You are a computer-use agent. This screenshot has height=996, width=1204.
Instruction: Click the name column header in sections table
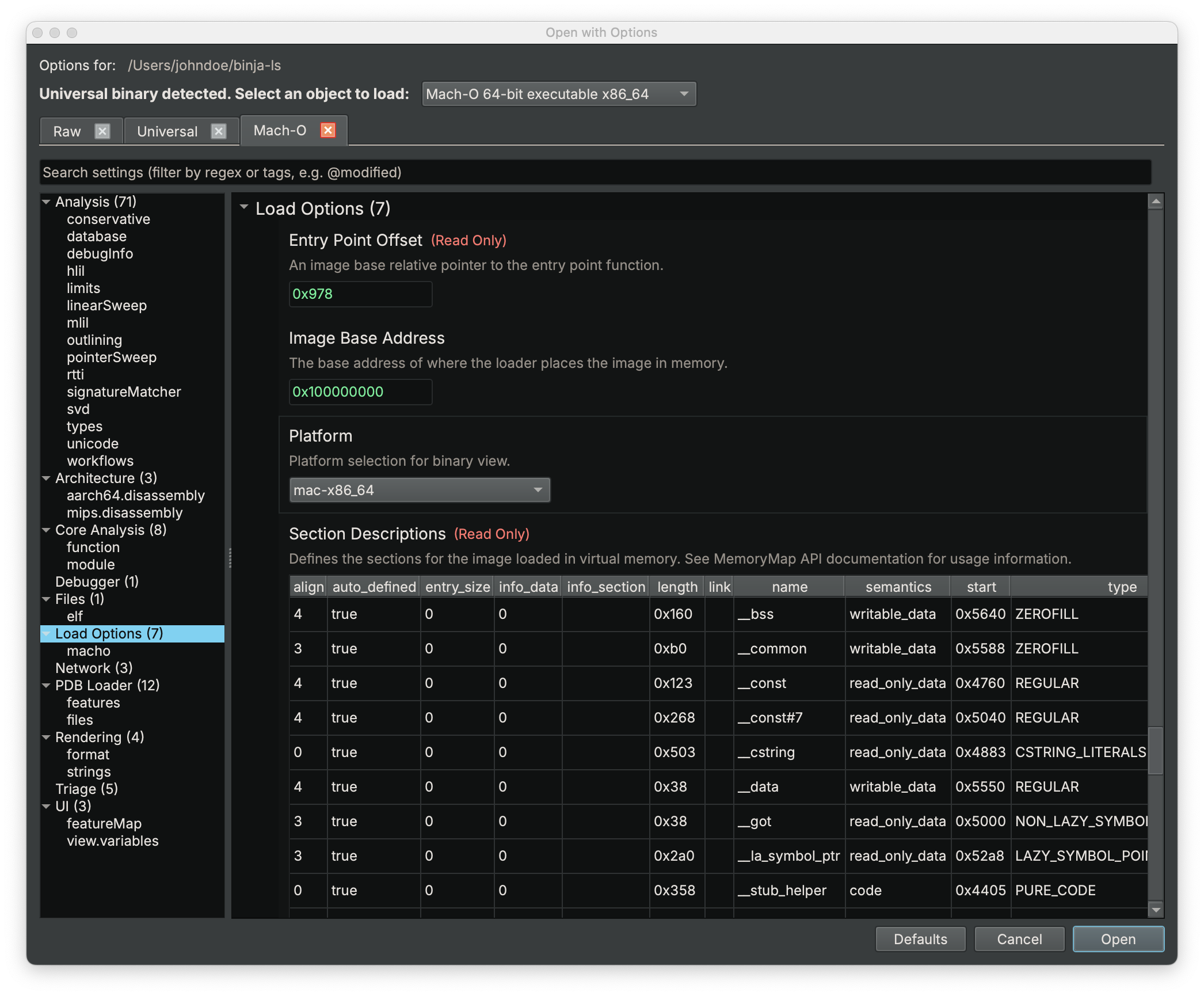click(790, 587)
